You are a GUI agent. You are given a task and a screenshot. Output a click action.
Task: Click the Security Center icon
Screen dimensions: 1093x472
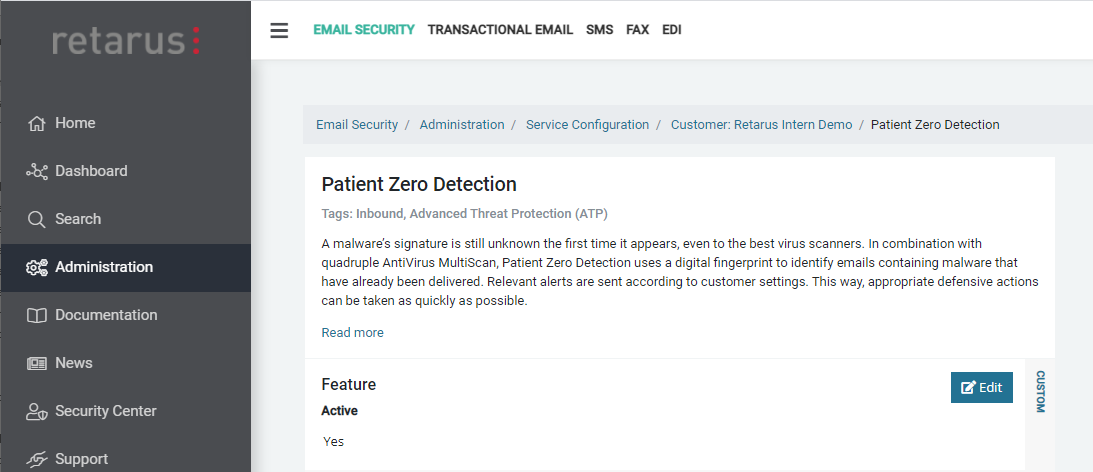pyautogui.click(x=37, y=412)
